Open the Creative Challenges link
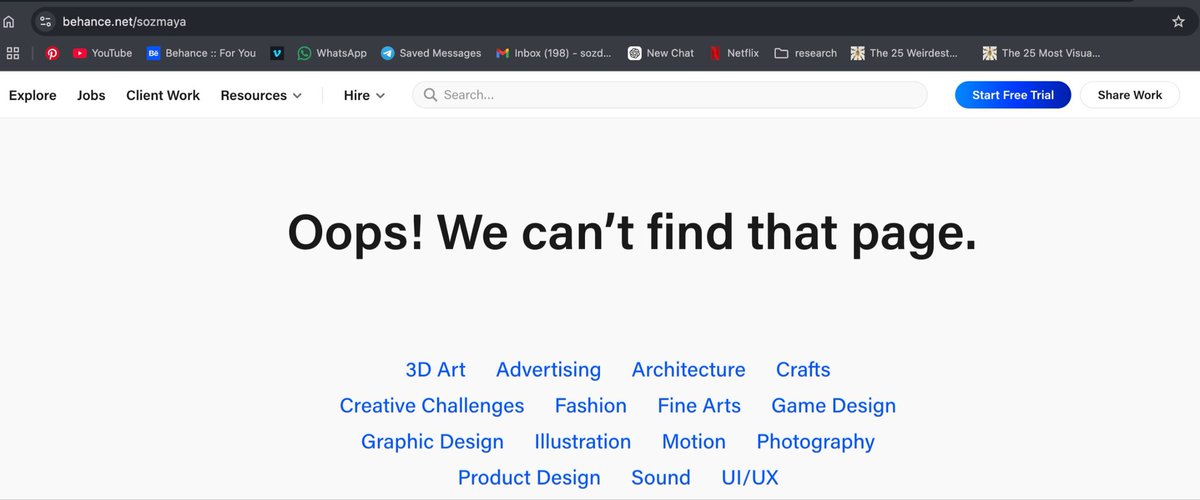 pyautogui.click(x=432, y=406)
